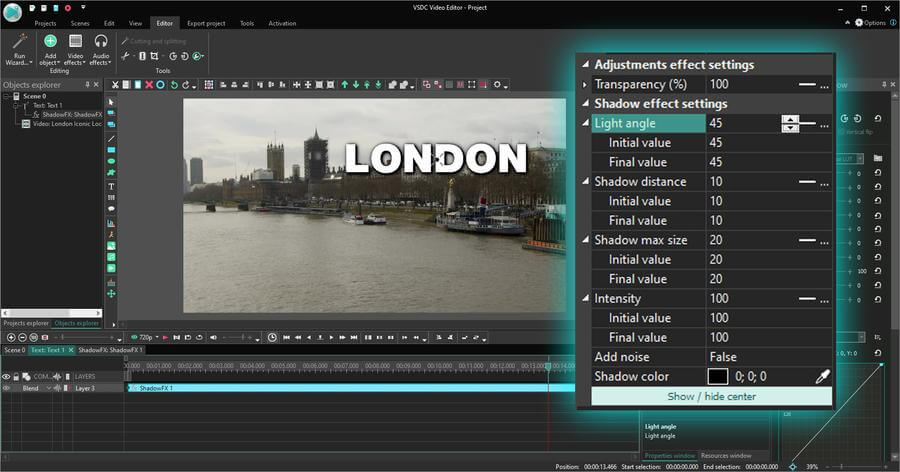This screenshot has width=900, height=472.
Task: Open the Tools menu tab
Action: pos(247,24)
